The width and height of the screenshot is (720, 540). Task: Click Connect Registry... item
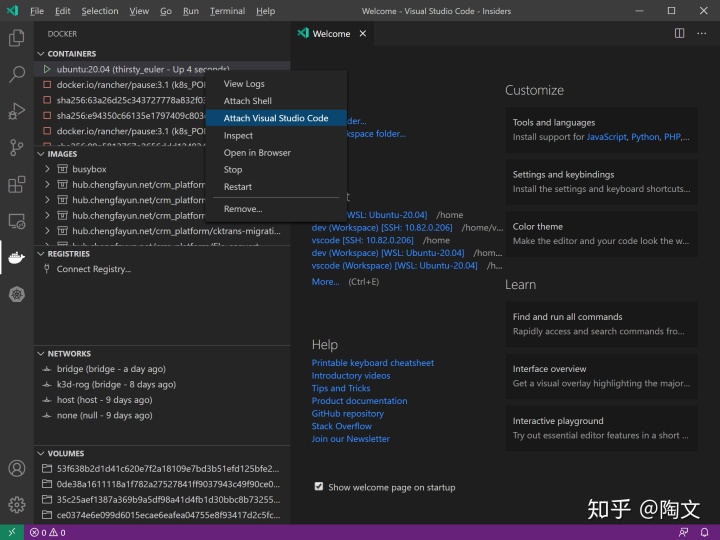coord(94,269)
